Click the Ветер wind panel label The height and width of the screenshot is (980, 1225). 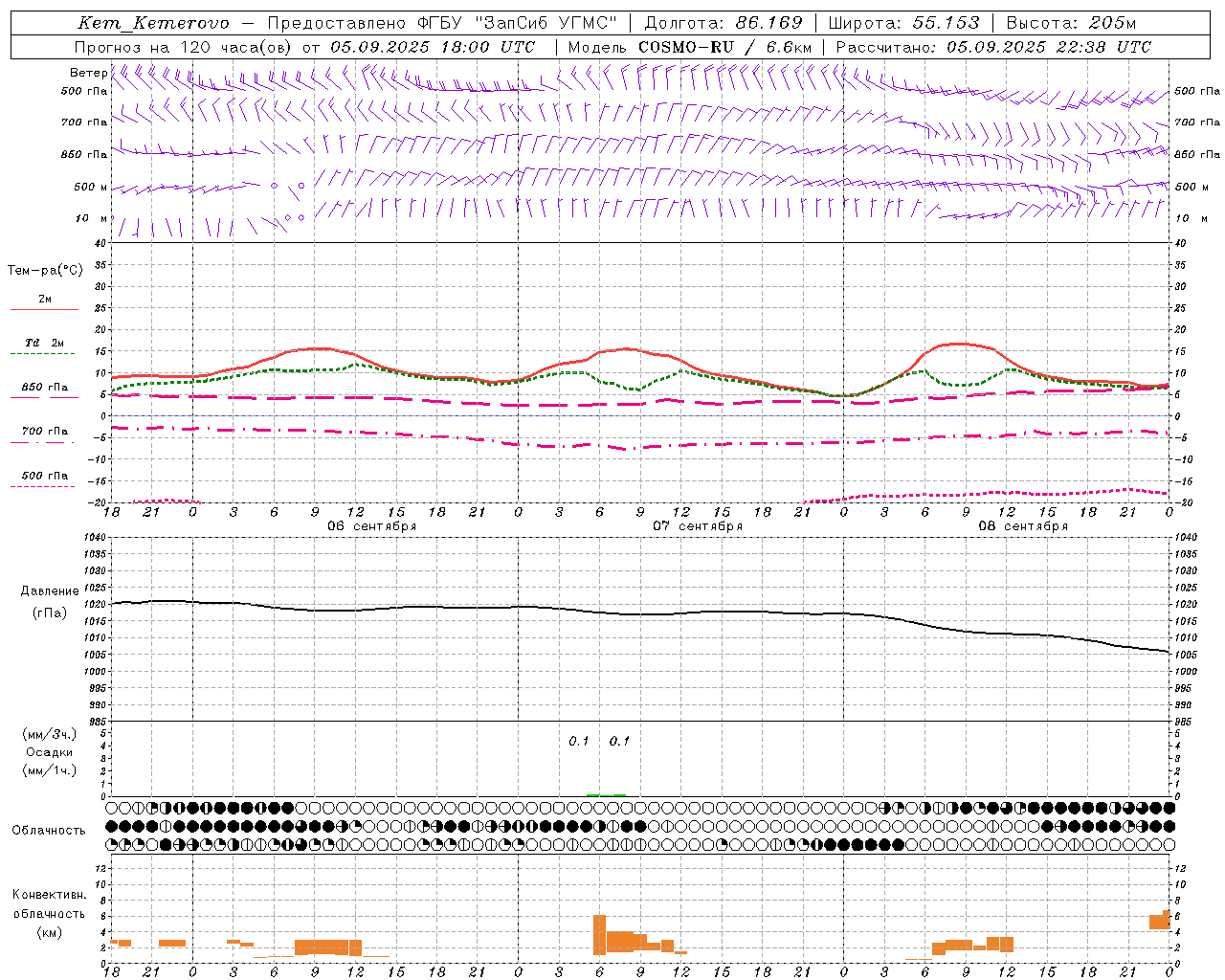pyautogui.click(x=89, y=73)
